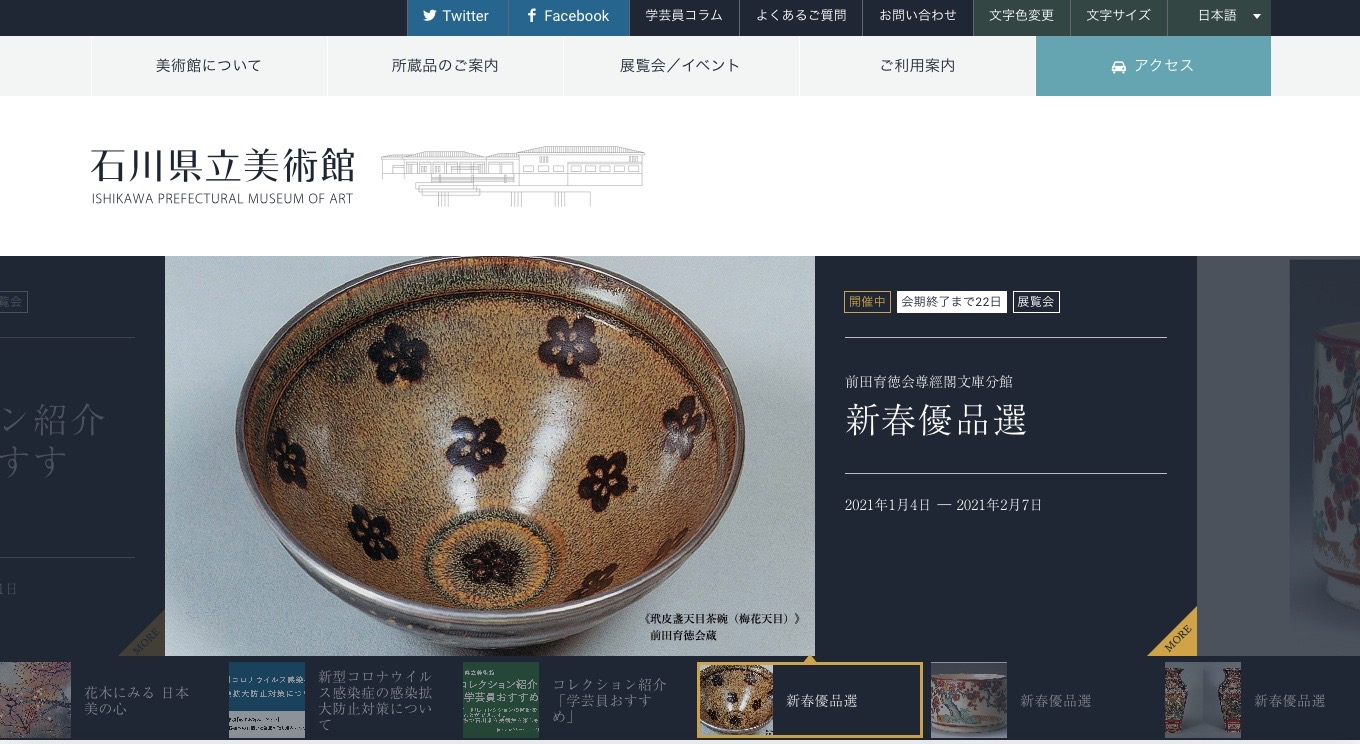Open the 日本語 language dropdown
1360x744 pixels.
coord(1229,16)
